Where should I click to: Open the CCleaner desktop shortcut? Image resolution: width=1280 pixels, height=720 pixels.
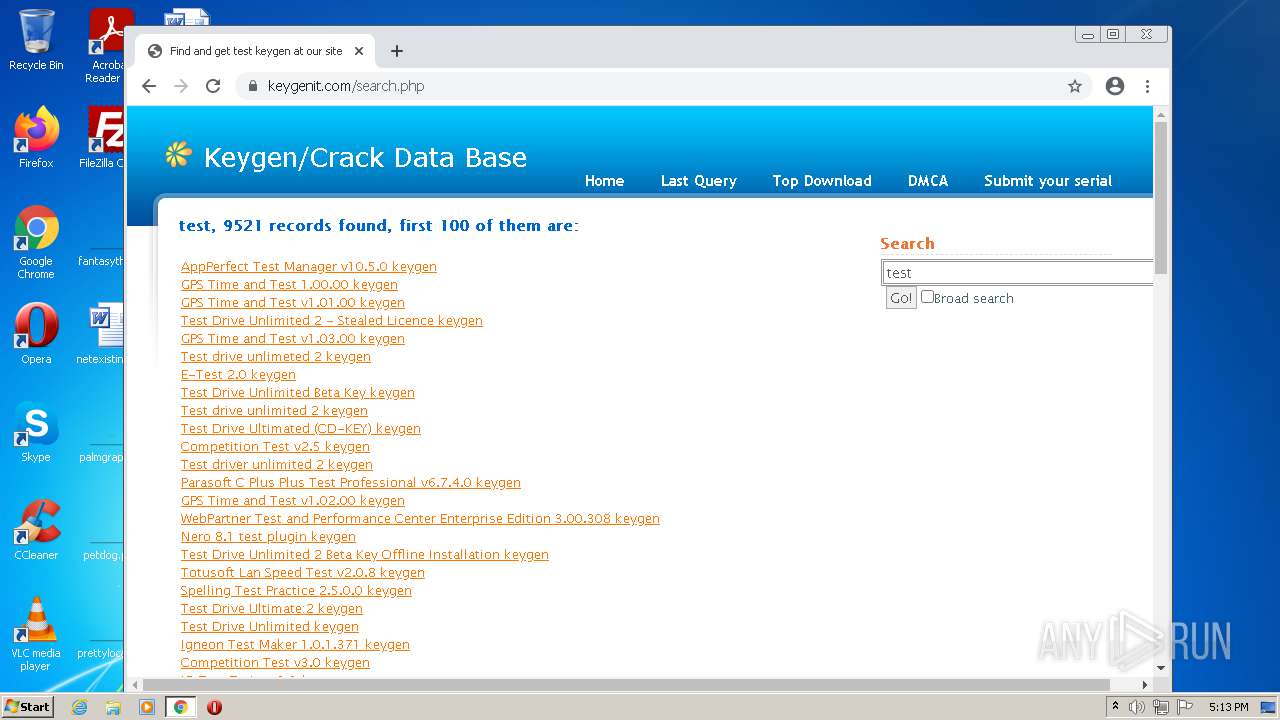click(36, 530)
